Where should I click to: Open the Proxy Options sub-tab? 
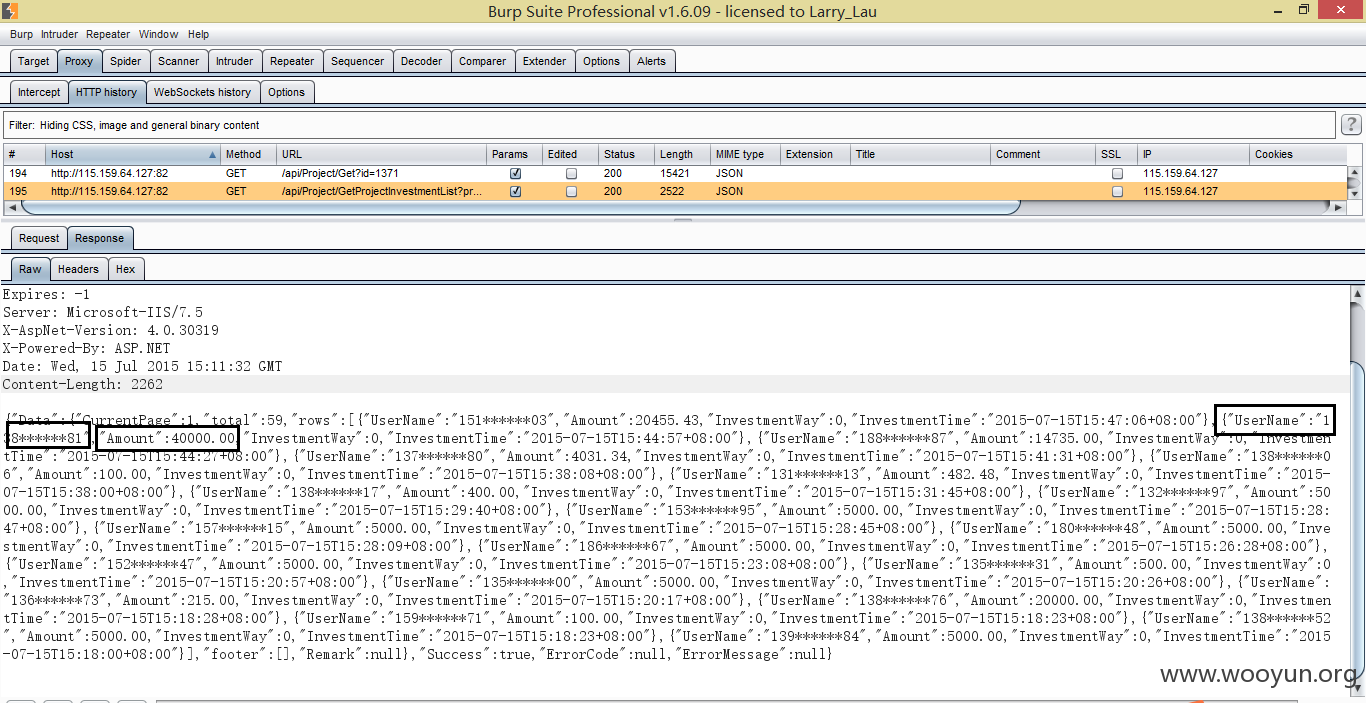(286, 92)
